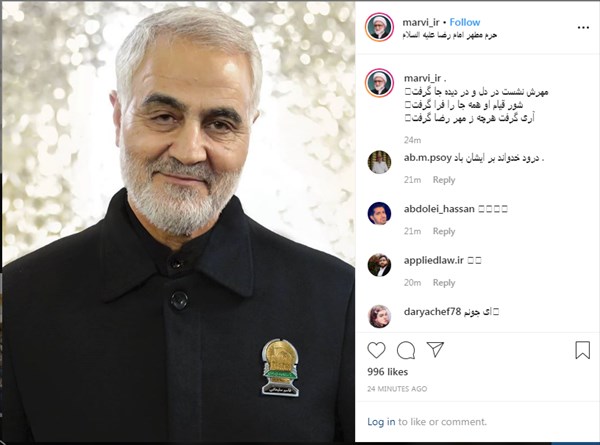Screen dimensions: 600x445
Task: Open daryachef78 commenter profile
Action: pos(432,312)
